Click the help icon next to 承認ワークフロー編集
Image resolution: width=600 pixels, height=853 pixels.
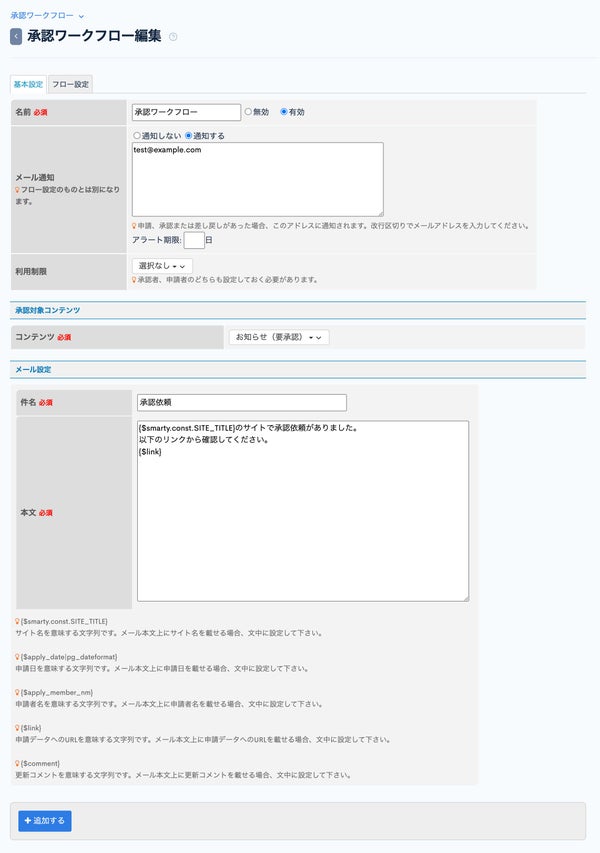coord(173,37)
